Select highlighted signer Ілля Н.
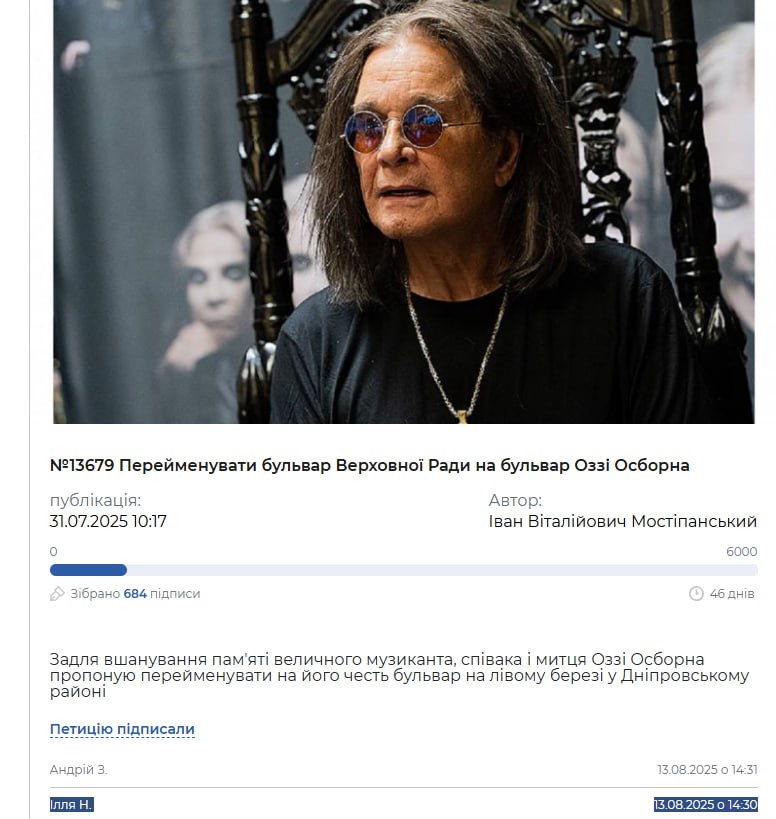This screenshot has height=819, width=776. coord(72,804)
